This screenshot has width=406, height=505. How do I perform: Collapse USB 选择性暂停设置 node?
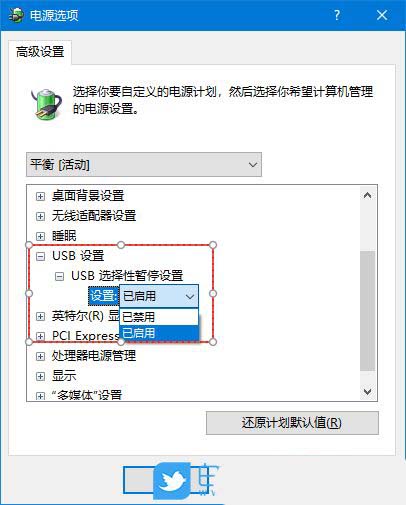coord(59,276)
